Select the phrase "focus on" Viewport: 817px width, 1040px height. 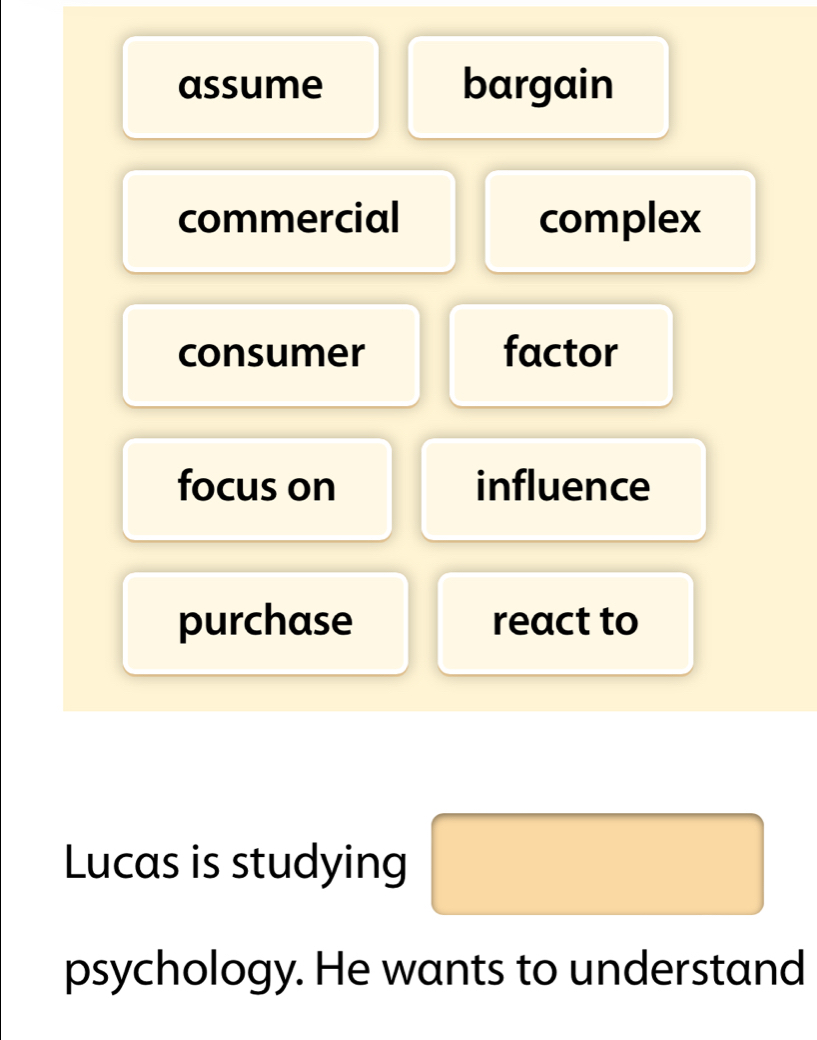[x=257, y=488]
